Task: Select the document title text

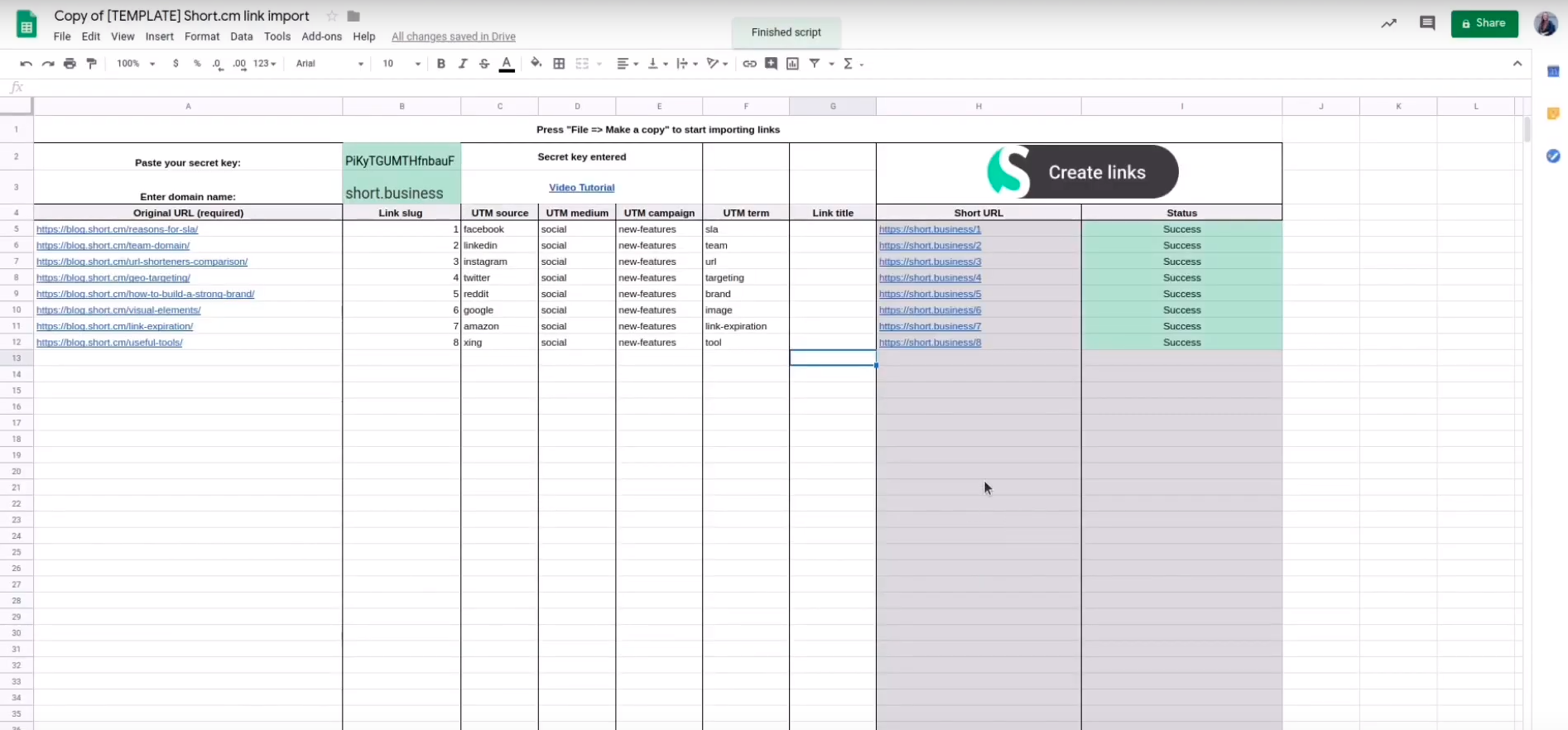Action: (181, 16)
